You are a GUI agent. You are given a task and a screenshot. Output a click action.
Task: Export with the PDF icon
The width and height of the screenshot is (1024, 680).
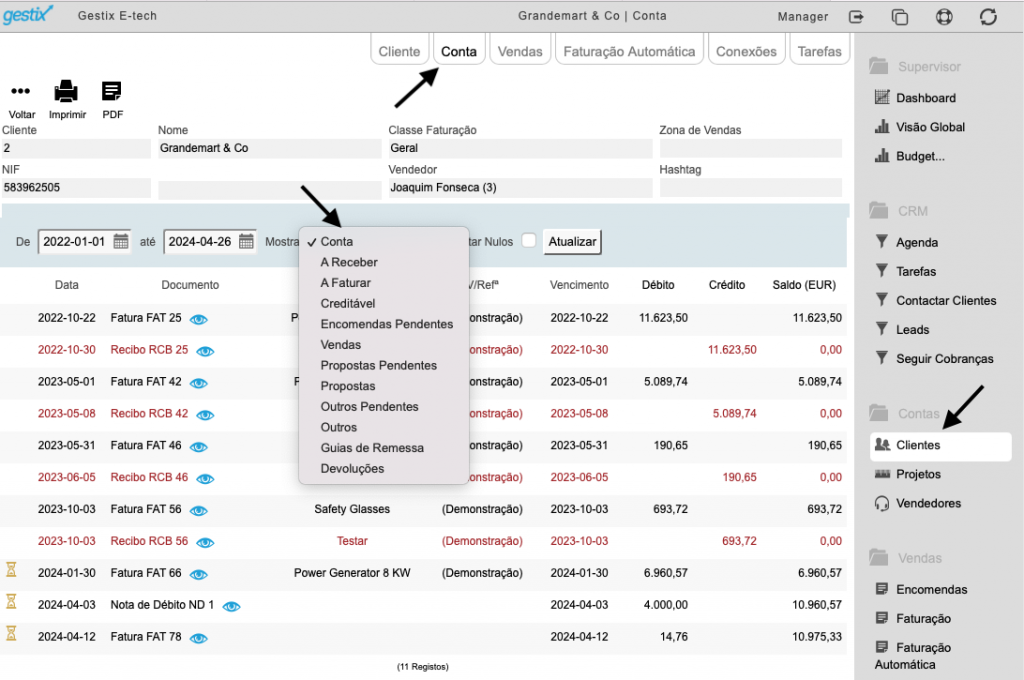click(x=112, y=91)
